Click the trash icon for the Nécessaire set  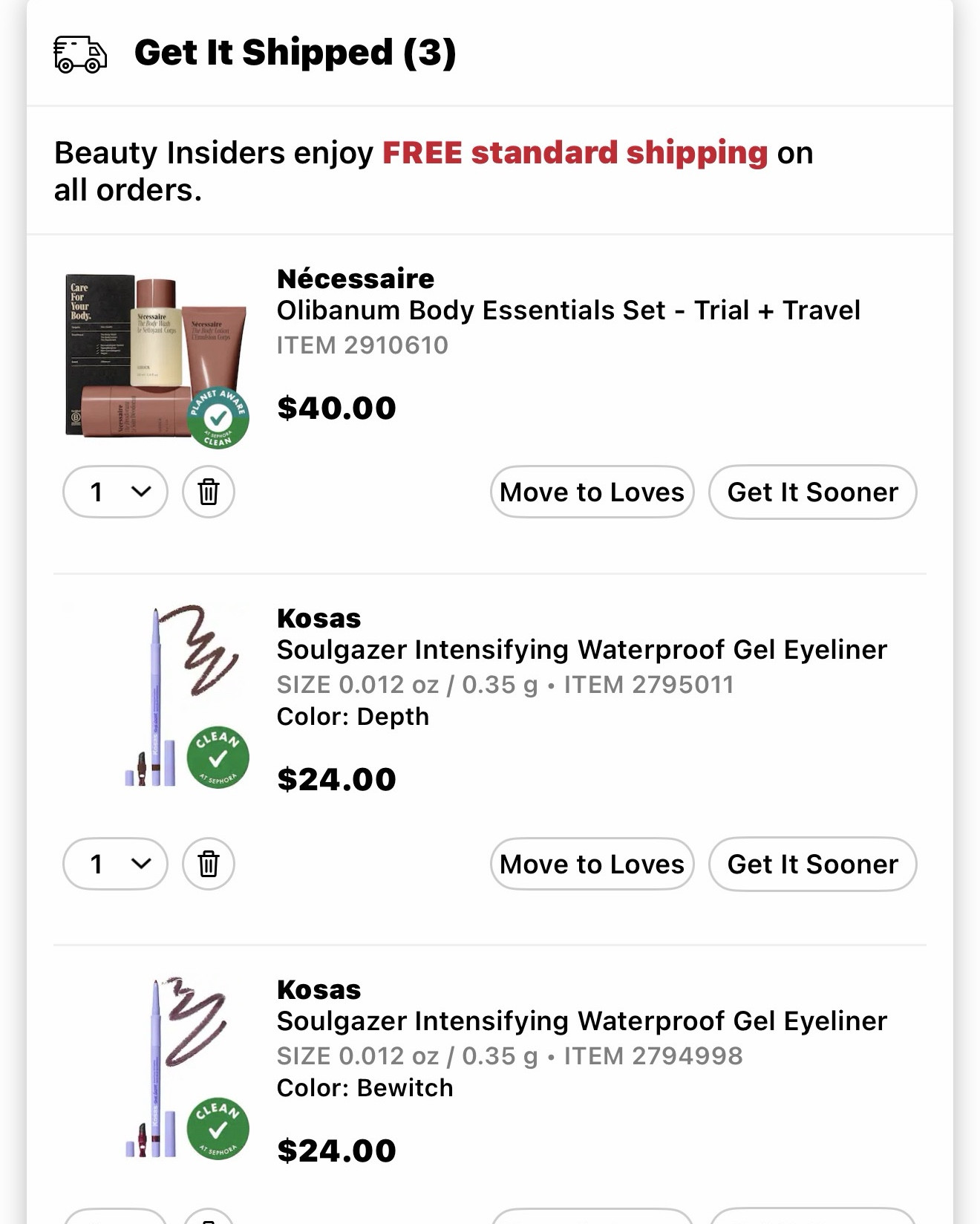pos(208,492)
